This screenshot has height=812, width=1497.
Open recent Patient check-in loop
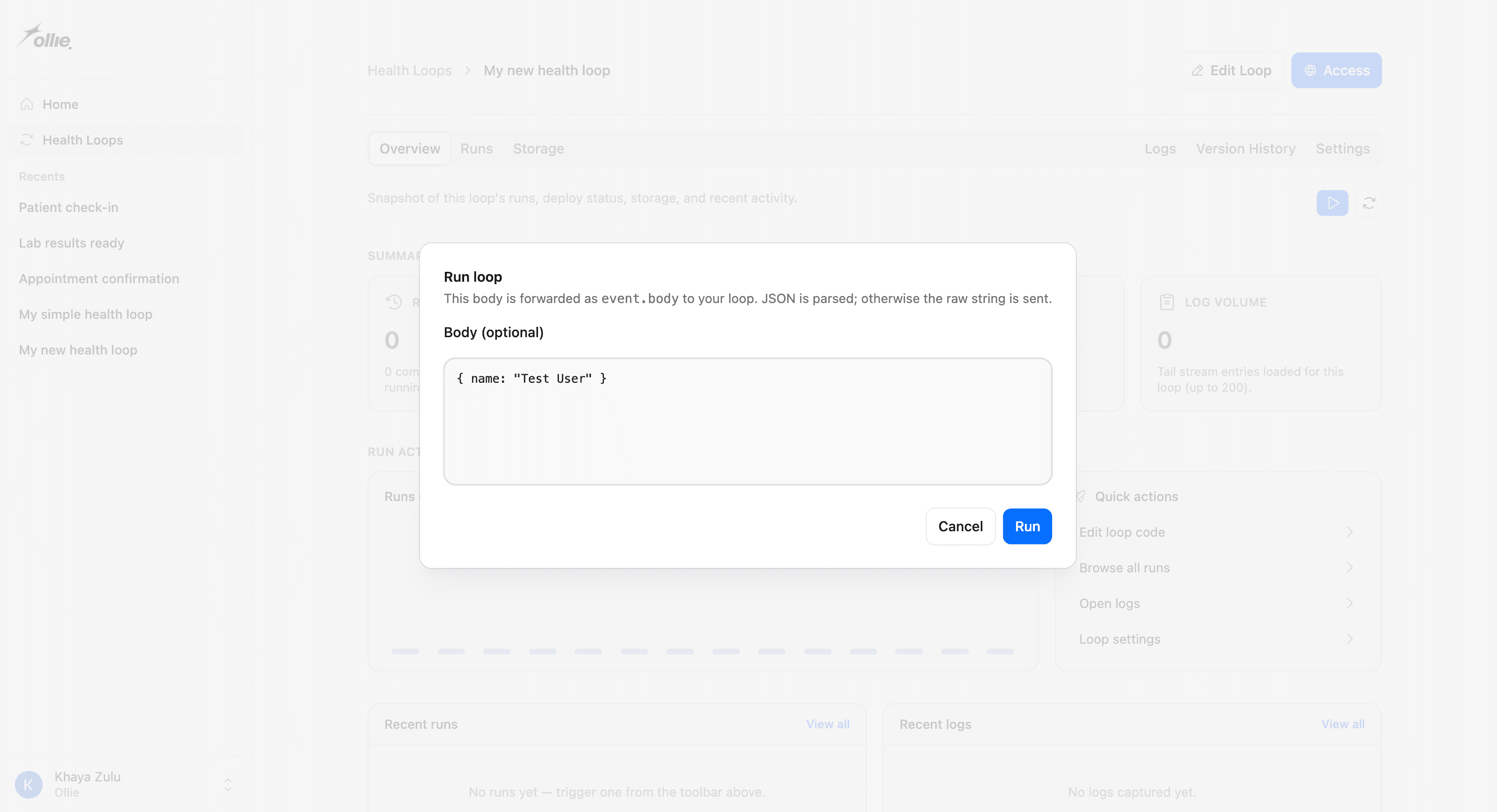point(68,207)
